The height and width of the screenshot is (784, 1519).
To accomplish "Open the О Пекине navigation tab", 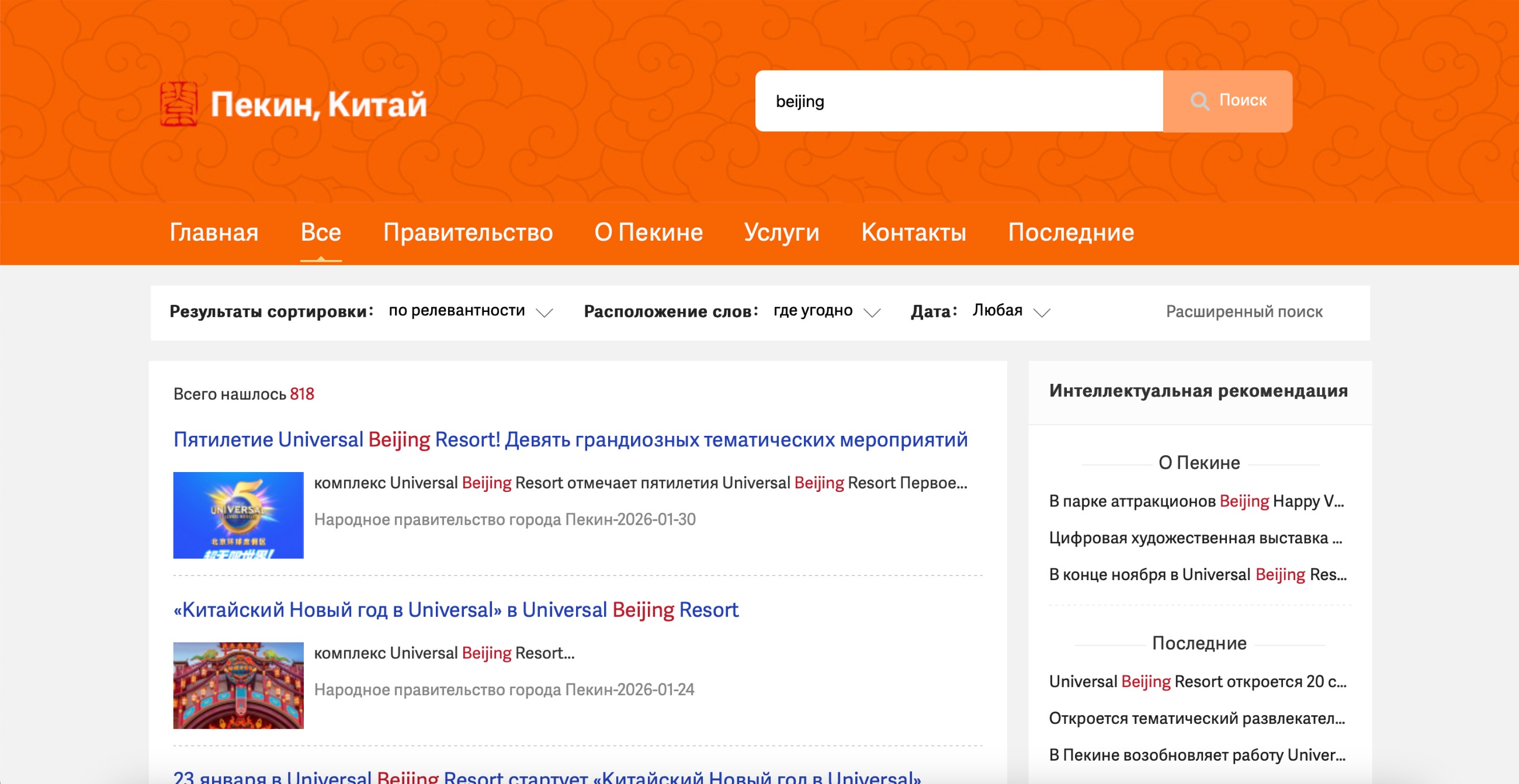I will click(648, 233).
